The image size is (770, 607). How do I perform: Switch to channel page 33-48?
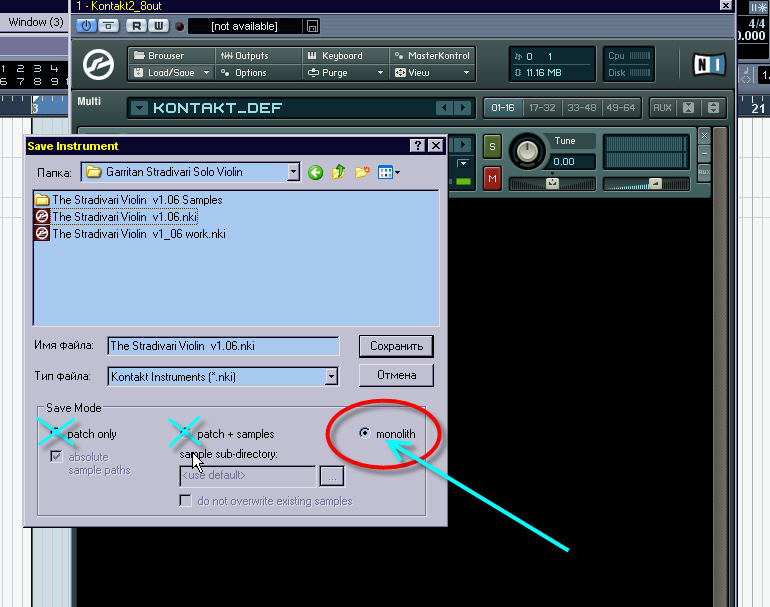581,108
